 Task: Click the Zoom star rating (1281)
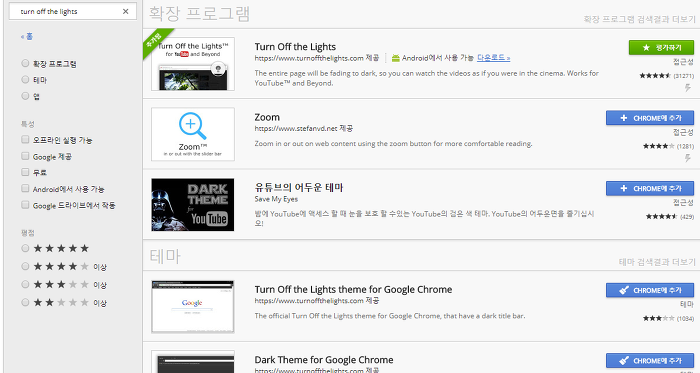(658, 146)
